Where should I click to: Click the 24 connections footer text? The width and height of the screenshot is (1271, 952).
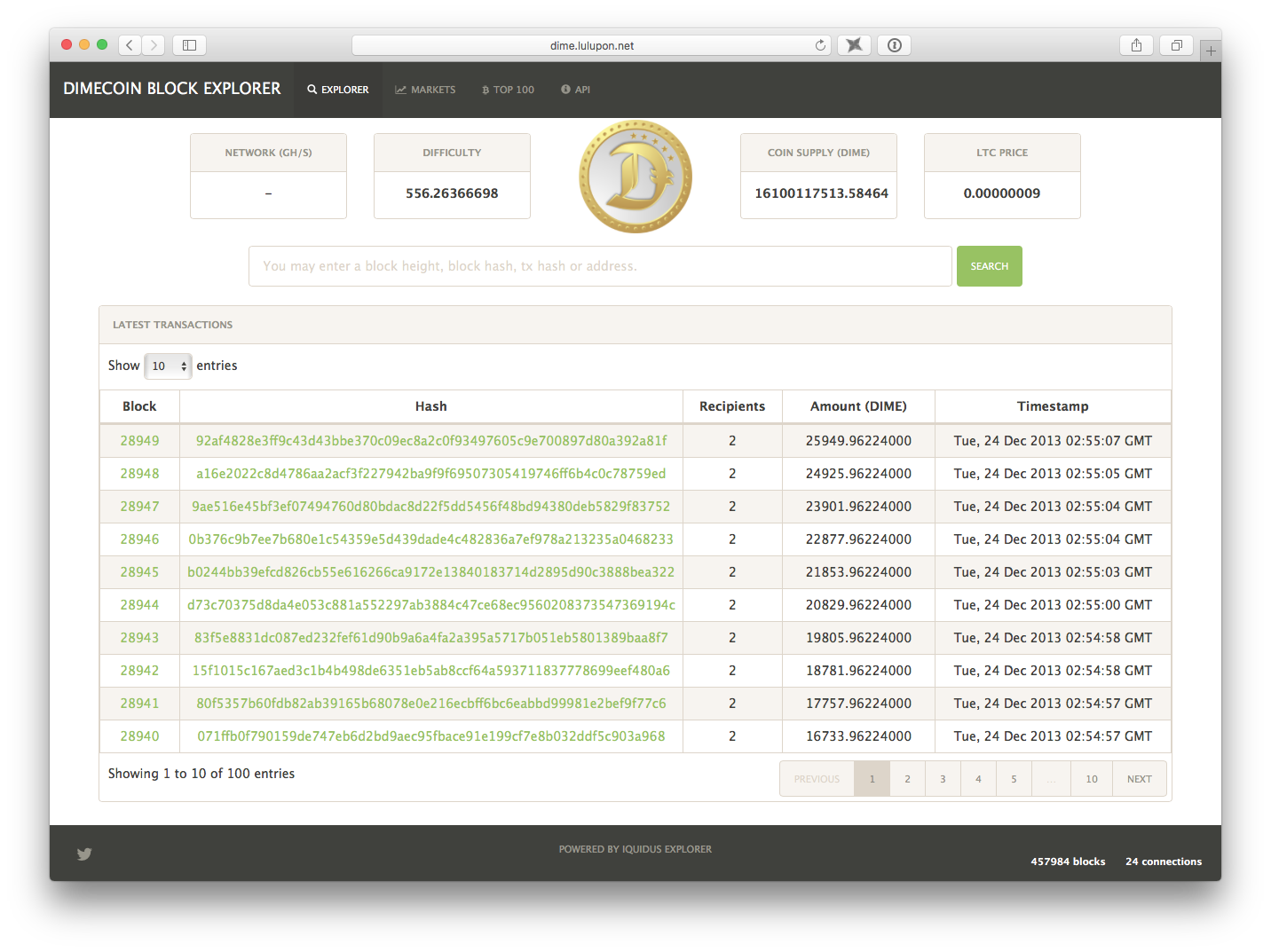click(1164, 862)
